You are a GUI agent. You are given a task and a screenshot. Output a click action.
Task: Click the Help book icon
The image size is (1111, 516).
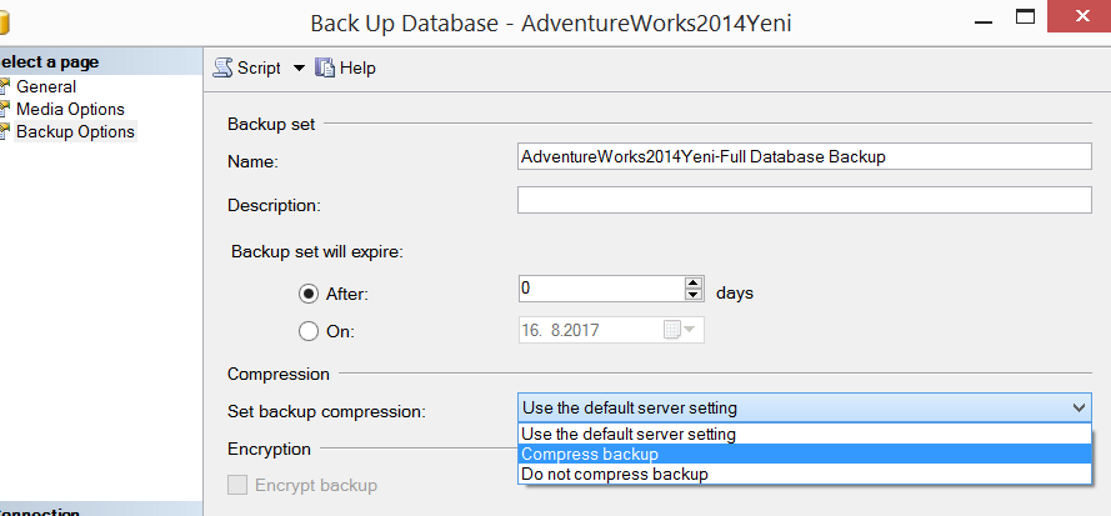[325, 68]
